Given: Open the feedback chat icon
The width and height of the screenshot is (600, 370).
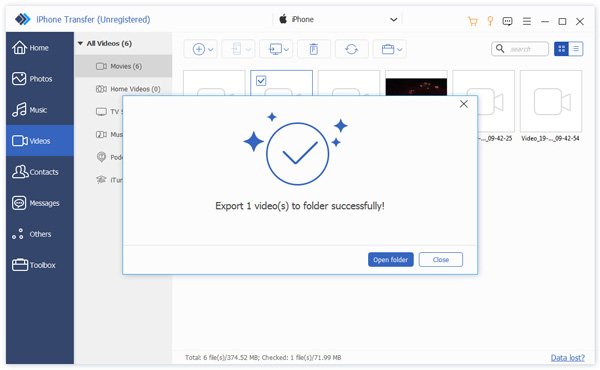Looking at the screenshot, I should click(x=507, y=21).
